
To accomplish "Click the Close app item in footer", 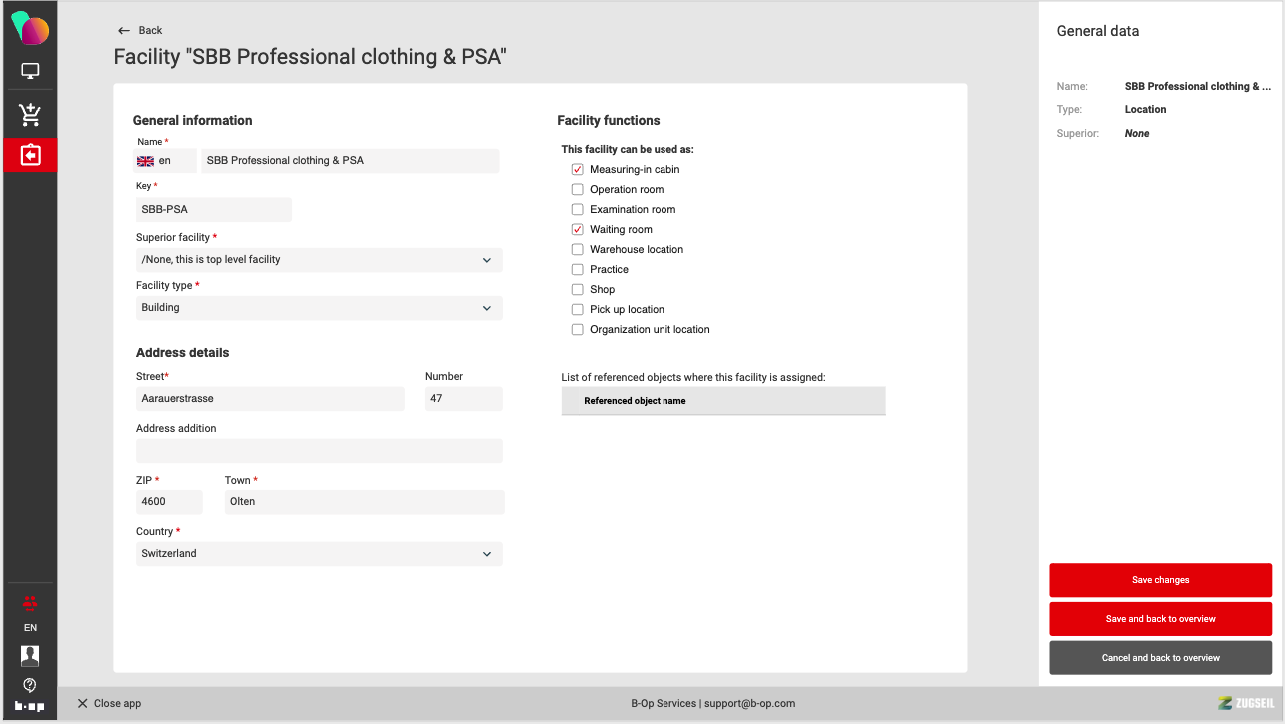I will click(109, 703).
